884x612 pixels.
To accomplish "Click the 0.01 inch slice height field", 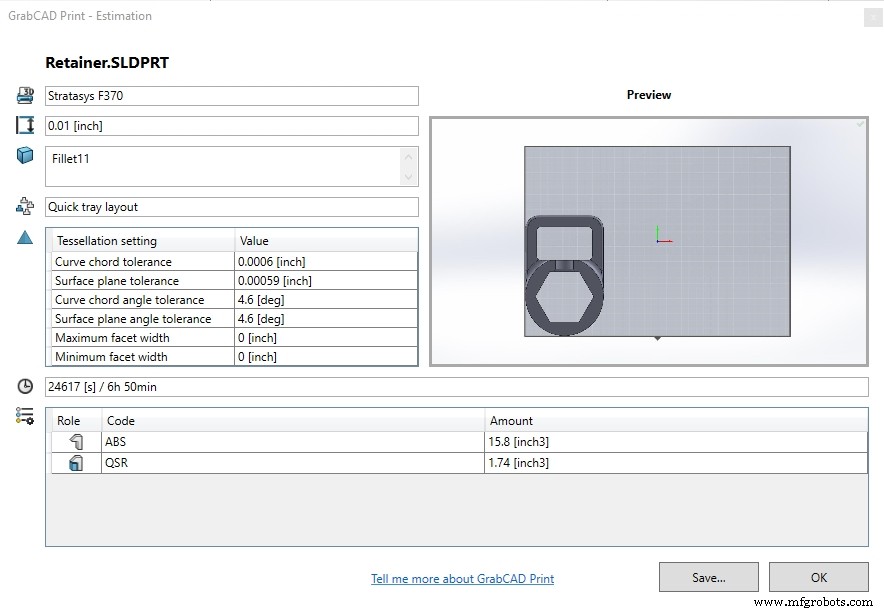I will pyautogui.click(x=232, y=125).
